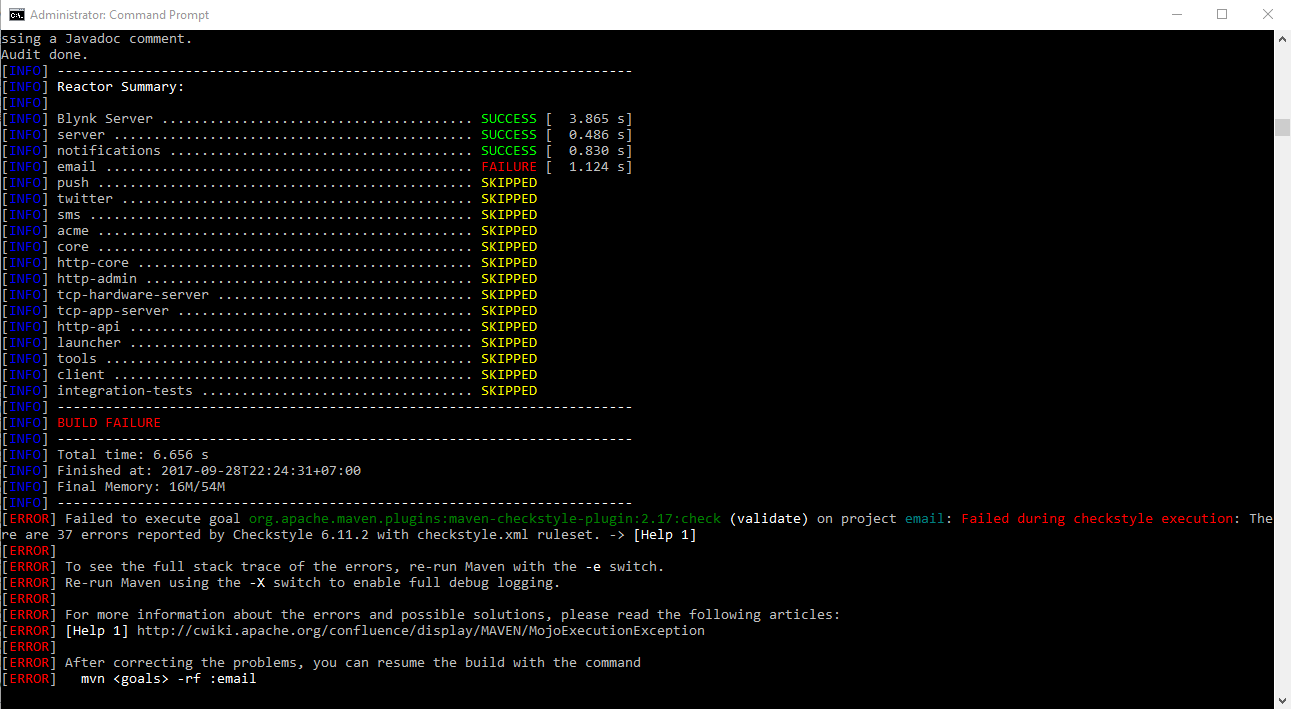Viewport: 1291px width, 709px height.
Task: Click the 'integration-tests' module name
Action: coord(125,391)
